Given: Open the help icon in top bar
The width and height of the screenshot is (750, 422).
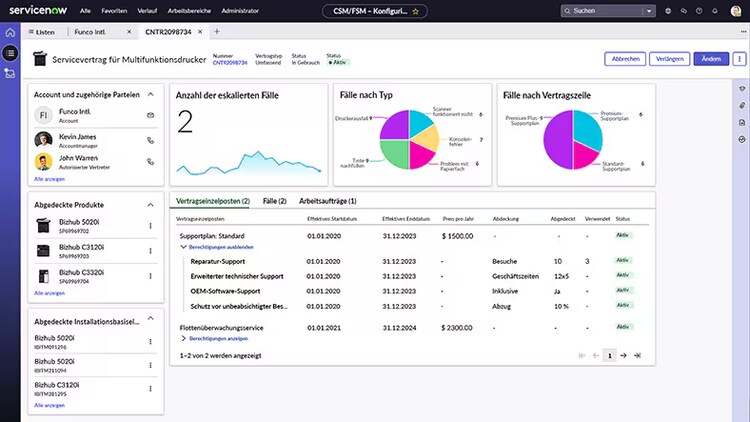Looking at the screenshot, I should point(699,11).
